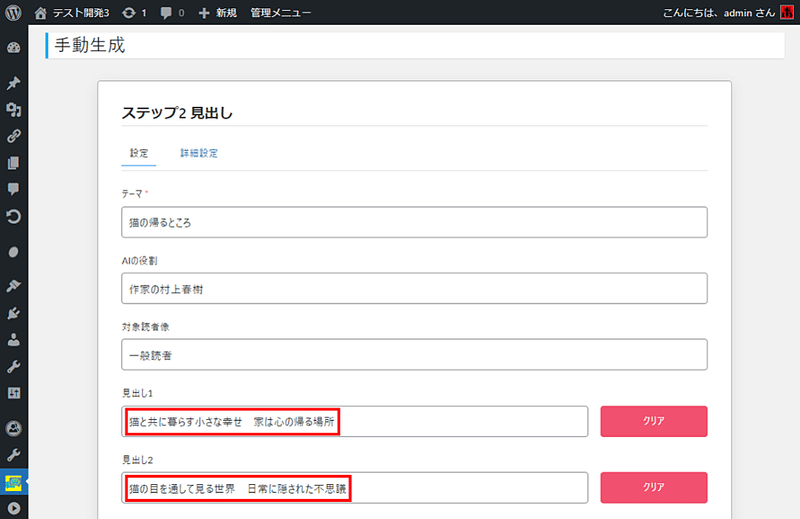Image resolution: width=800 pixels, height=519 pixels.
Task: Click the circled profile icon in sidebar
Action: (14, 428)
